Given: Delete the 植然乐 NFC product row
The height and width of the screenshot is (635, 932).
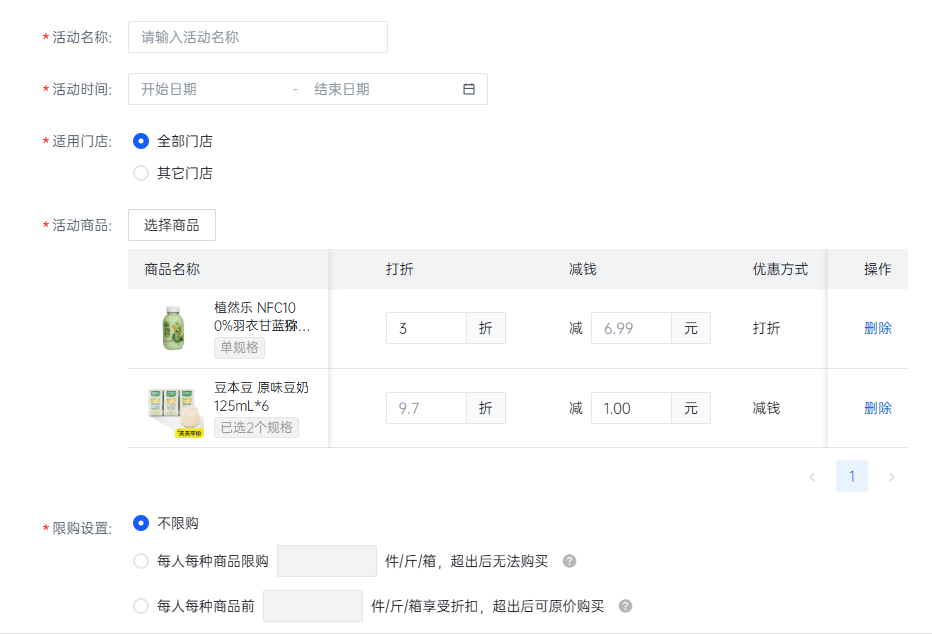Looking at the screenshot, I should 877,328.
